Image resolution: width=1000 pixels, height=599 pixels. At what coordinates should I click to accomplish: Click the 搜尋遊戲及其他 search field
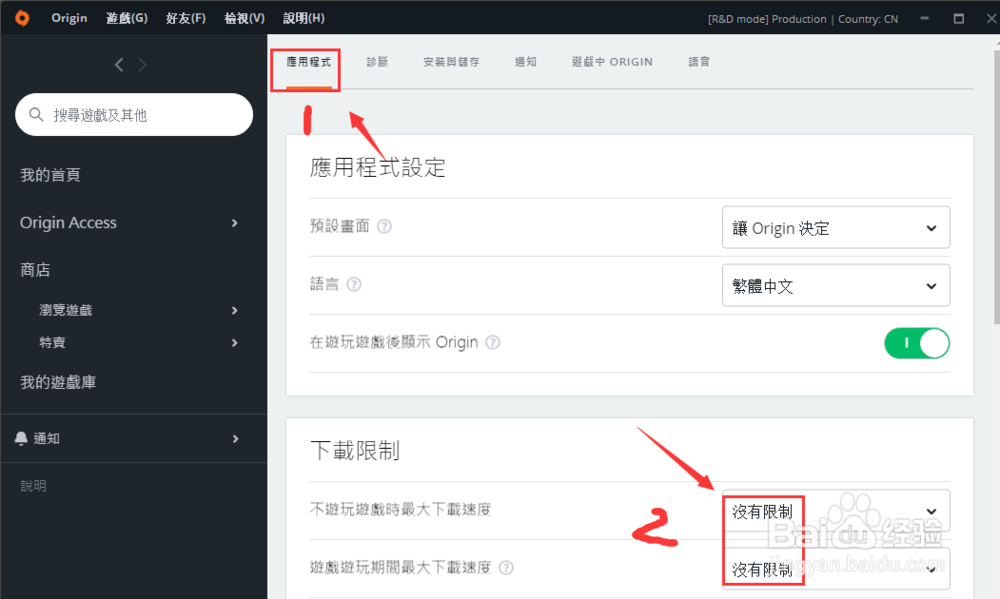click(134, 115)
